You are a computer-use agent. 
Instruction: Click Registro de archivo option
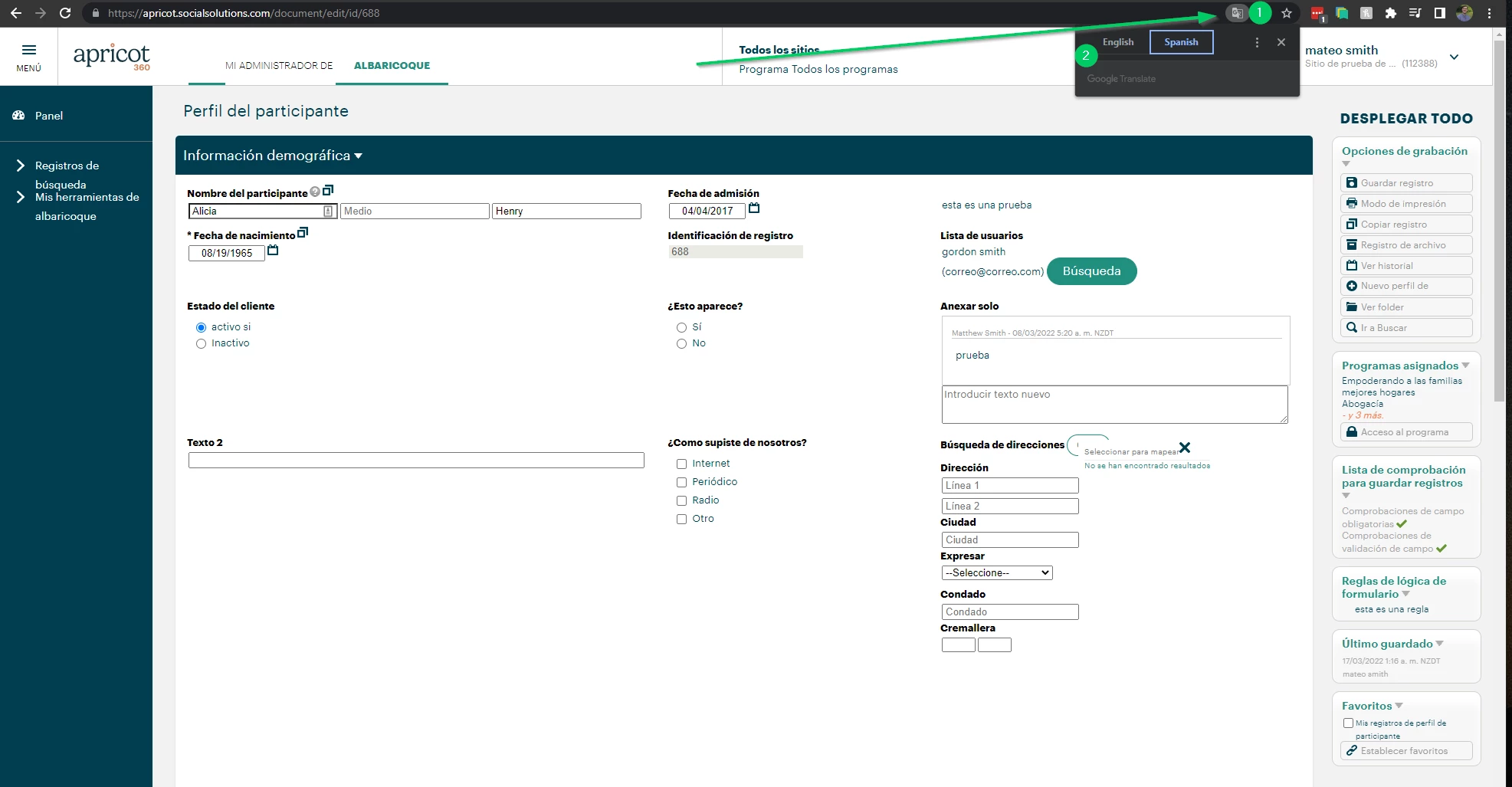click(x=1406, y=245)
